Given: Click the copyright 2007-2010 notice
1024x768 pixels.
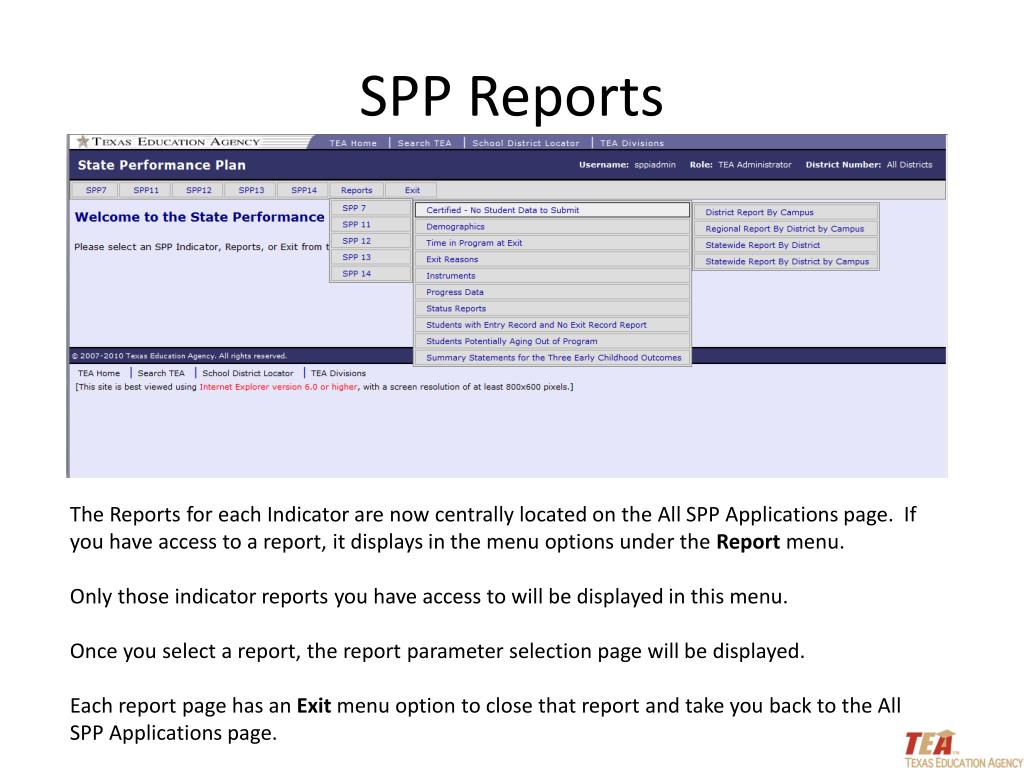Looking at the screenshot, I should pyautogui.click(x=179, y=356).
